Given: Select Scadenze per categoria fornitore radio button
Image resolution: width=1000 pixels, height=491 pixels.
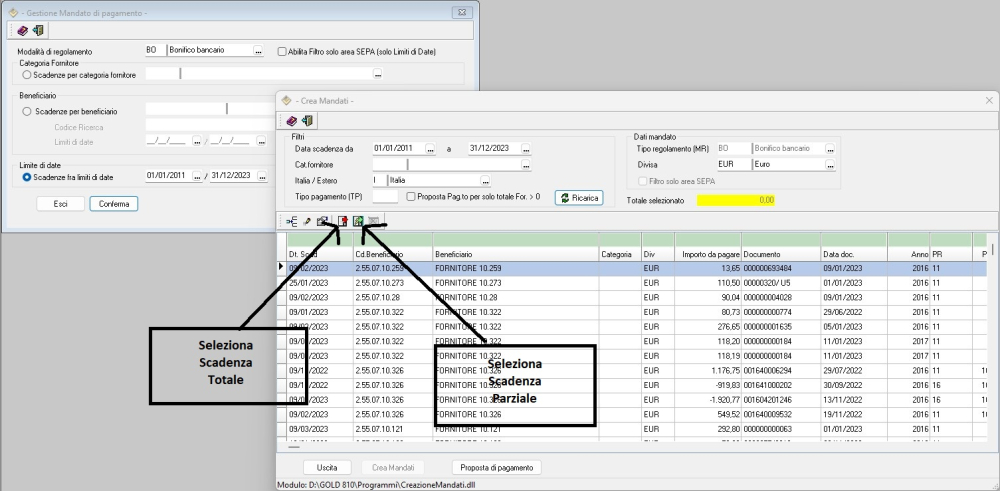Looking at the screenshot, I should [x=27, y=74].
